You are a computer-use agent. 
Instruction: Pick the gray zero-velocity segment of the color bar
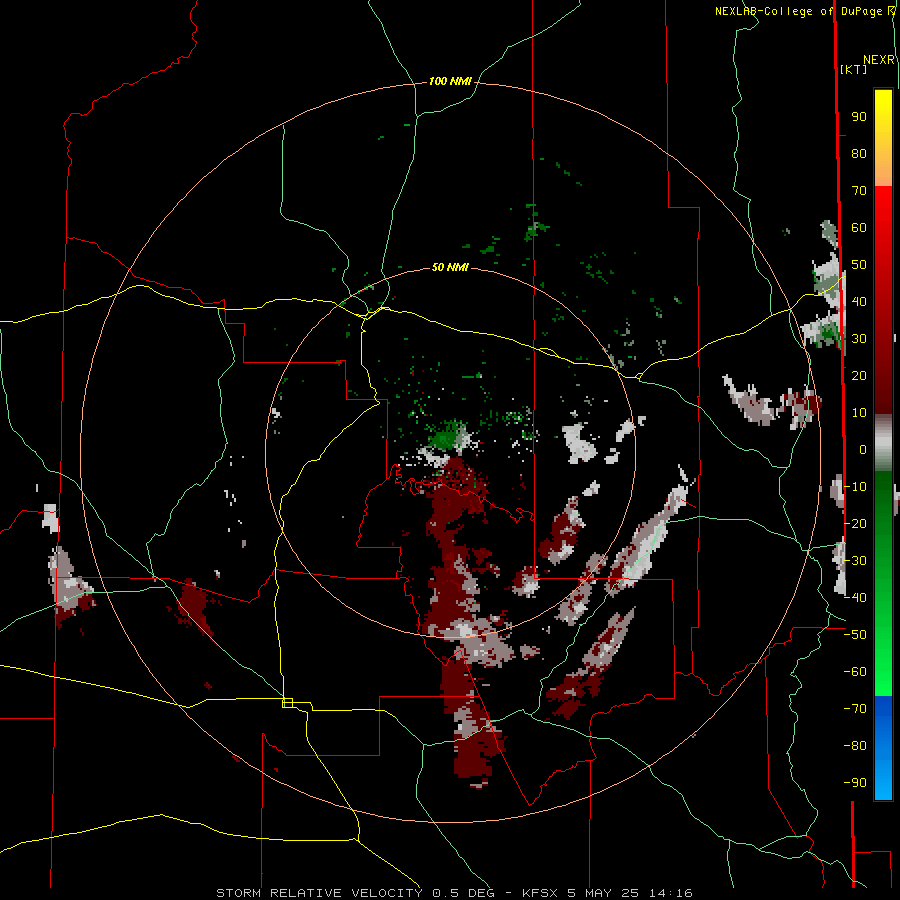click(883, 443)
